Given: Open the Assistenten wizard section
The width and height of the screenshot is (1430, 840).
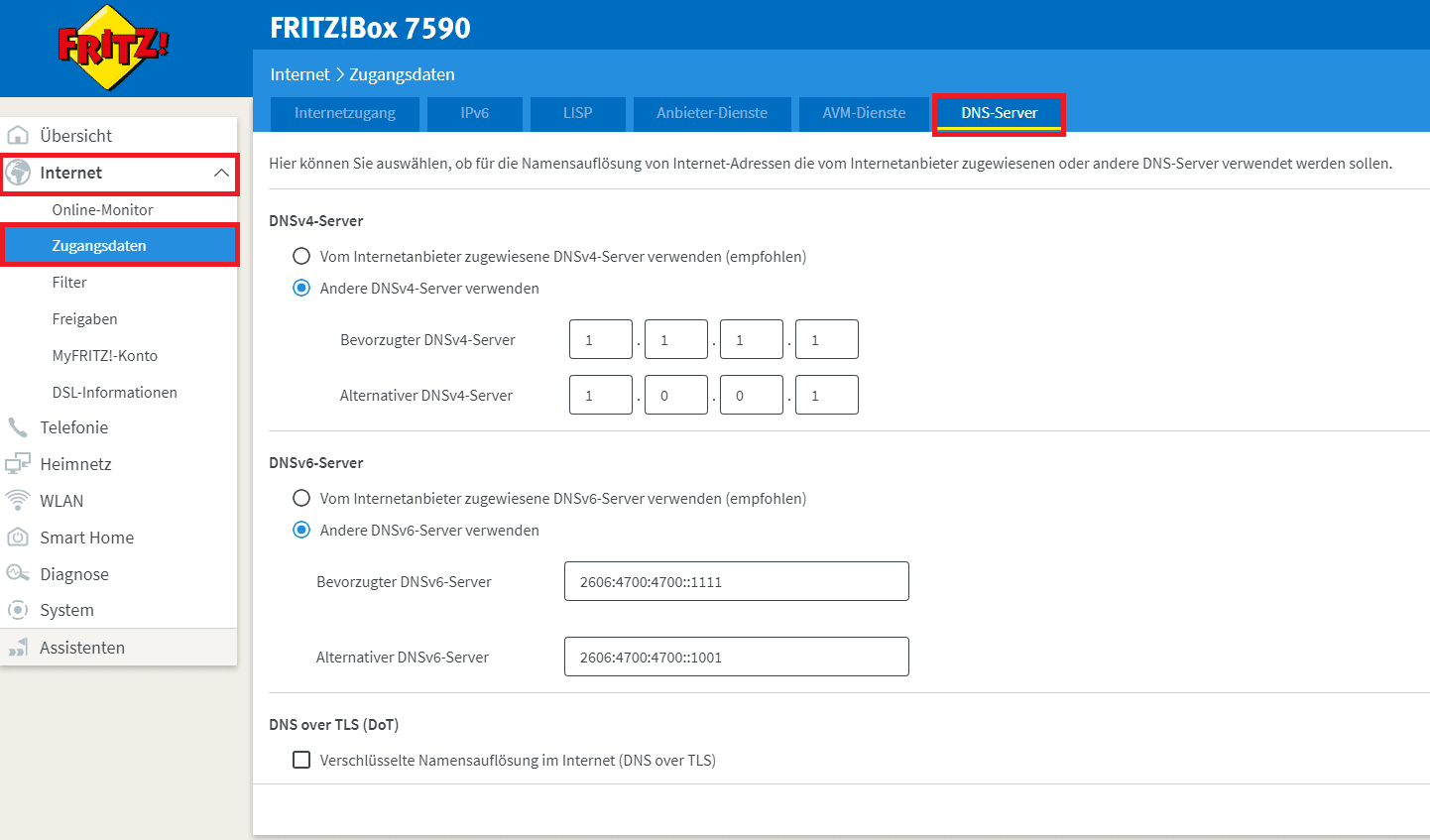Looking at the screenshot, I should [82, 648].
